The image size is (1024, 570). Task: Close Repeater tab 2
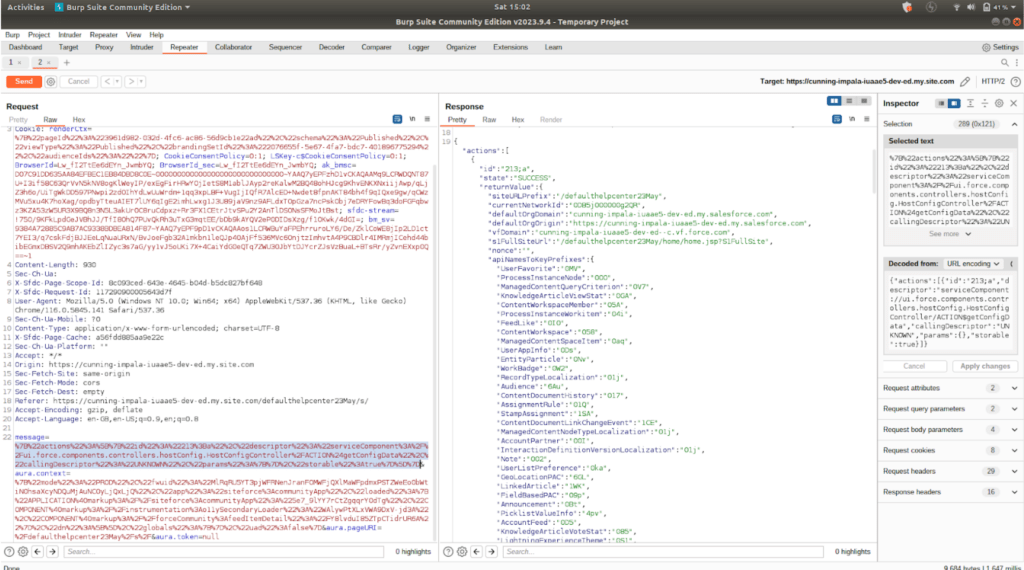tap(48, 63)
